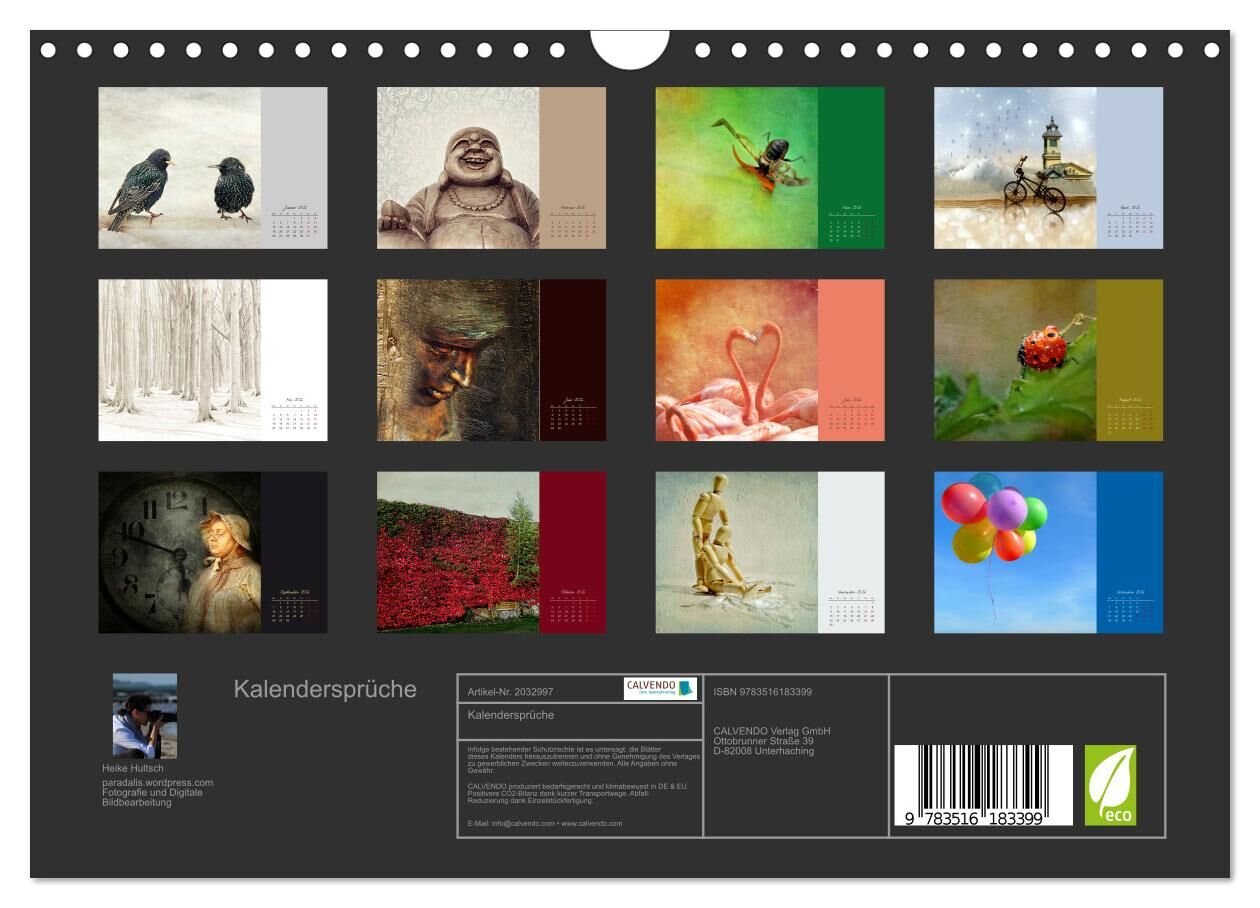Open the paradalis.wordpress.com link

(157, 782)
